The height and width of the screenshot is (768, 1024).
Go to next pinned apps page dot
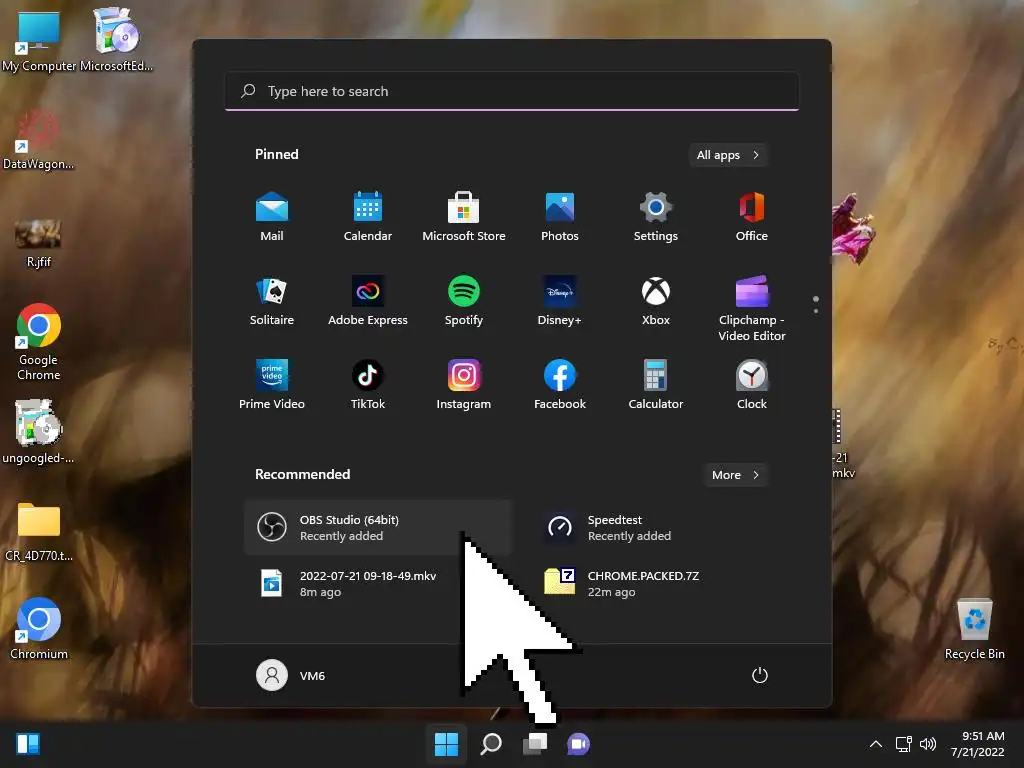pos(816,311)
